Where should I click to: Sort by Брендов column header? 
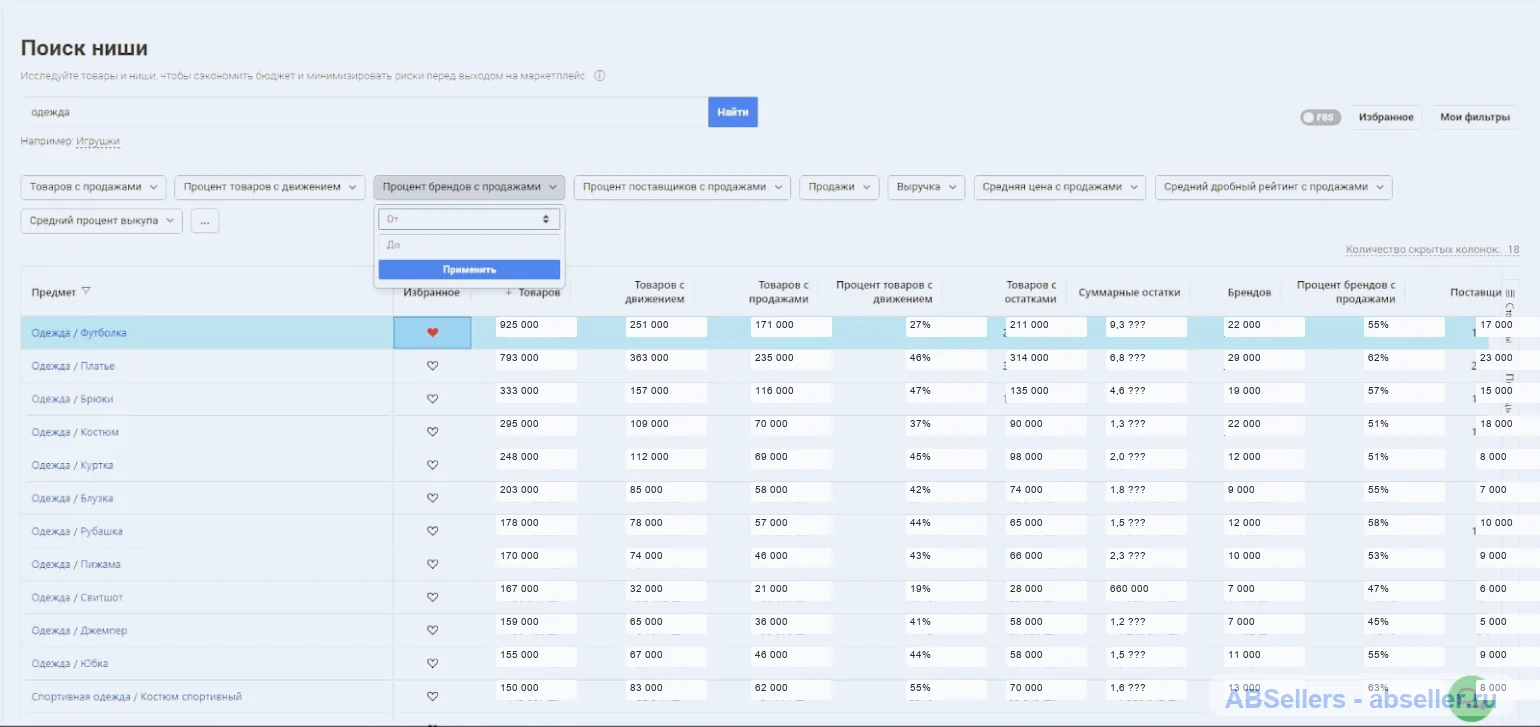[x=1249, y=292]
